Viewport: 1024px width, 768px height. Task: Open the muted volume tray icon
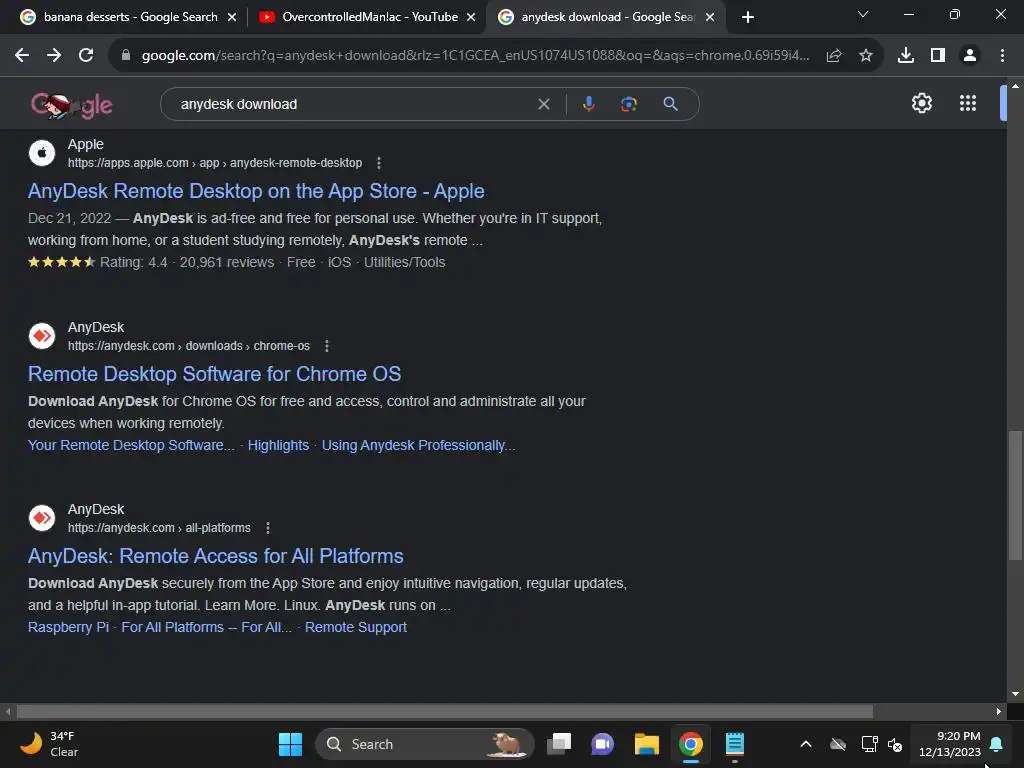tap(895, 744)
